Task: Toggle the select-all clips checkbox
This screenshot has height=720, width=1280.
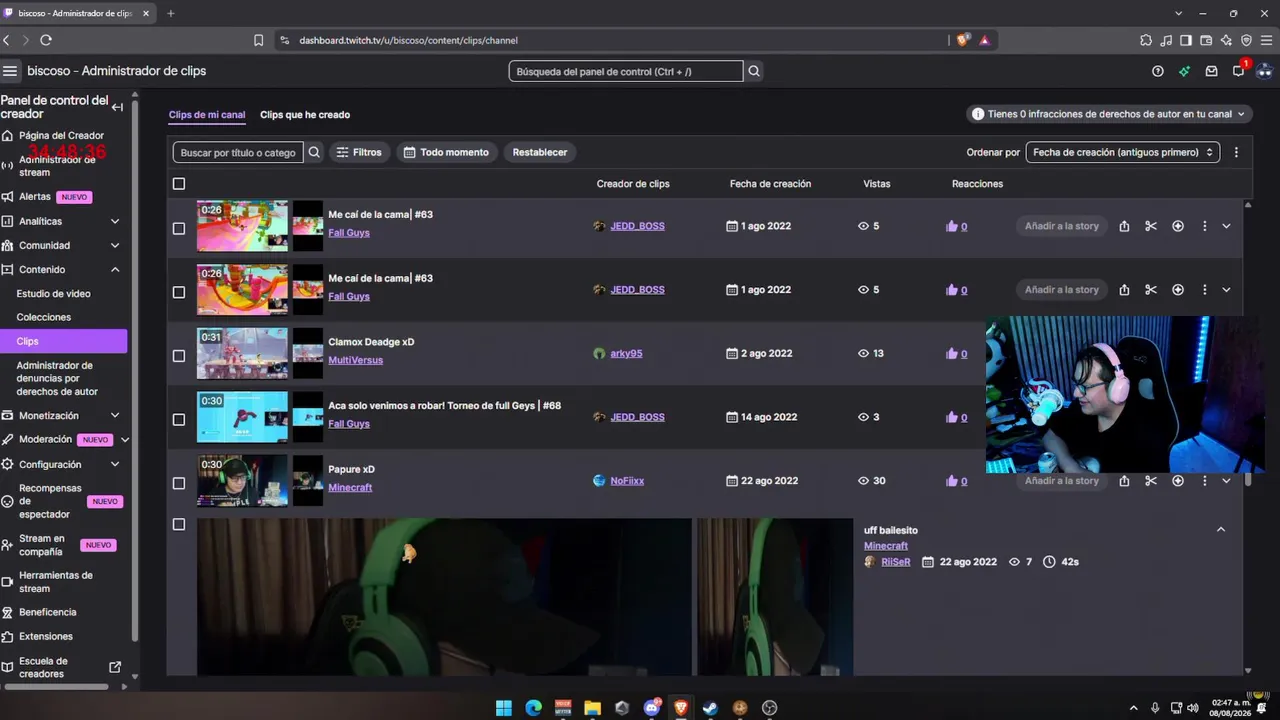Action: (x=179, y=184)
